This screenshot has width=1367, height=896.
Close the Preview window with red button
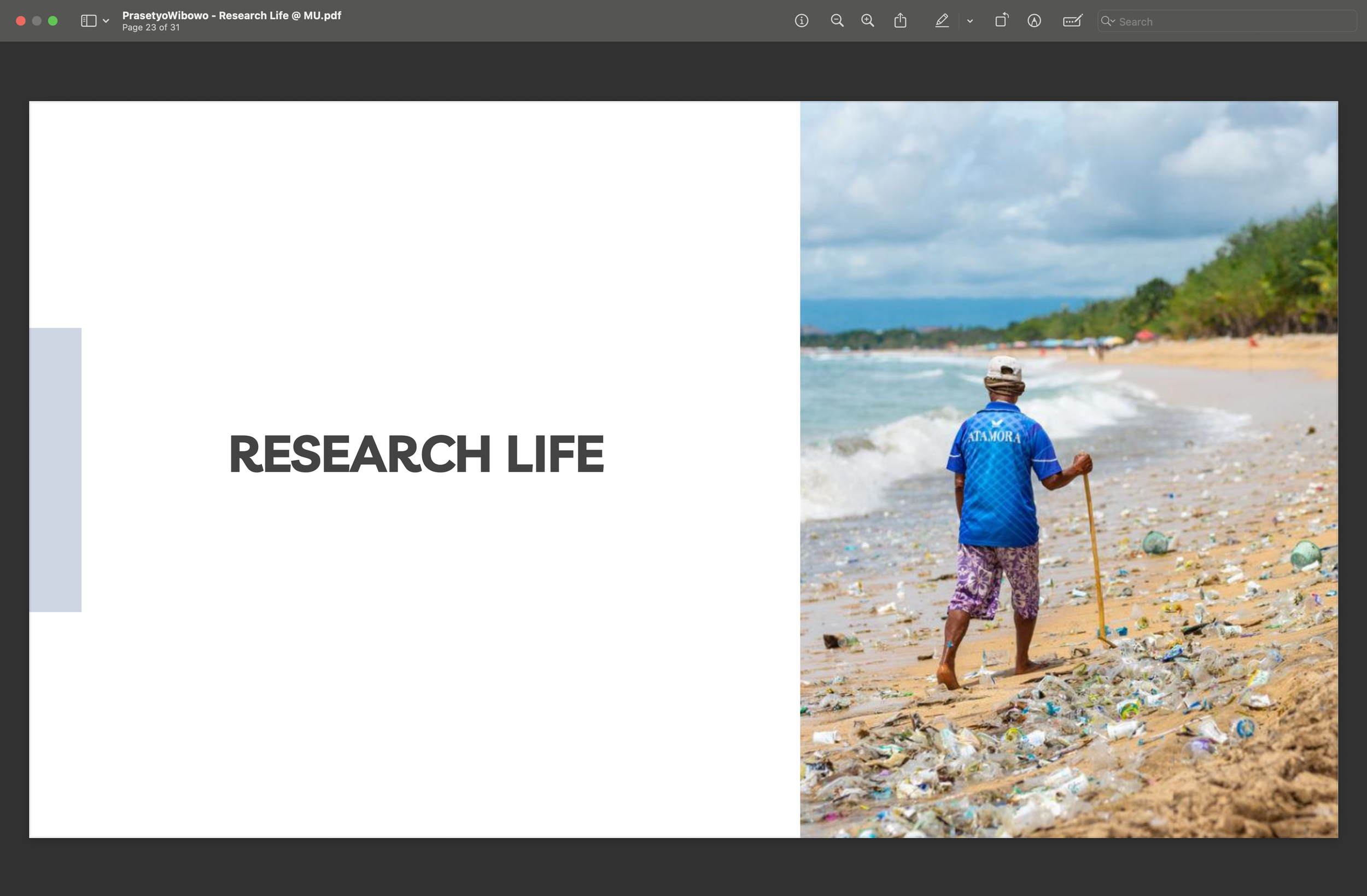coord(21,21)
